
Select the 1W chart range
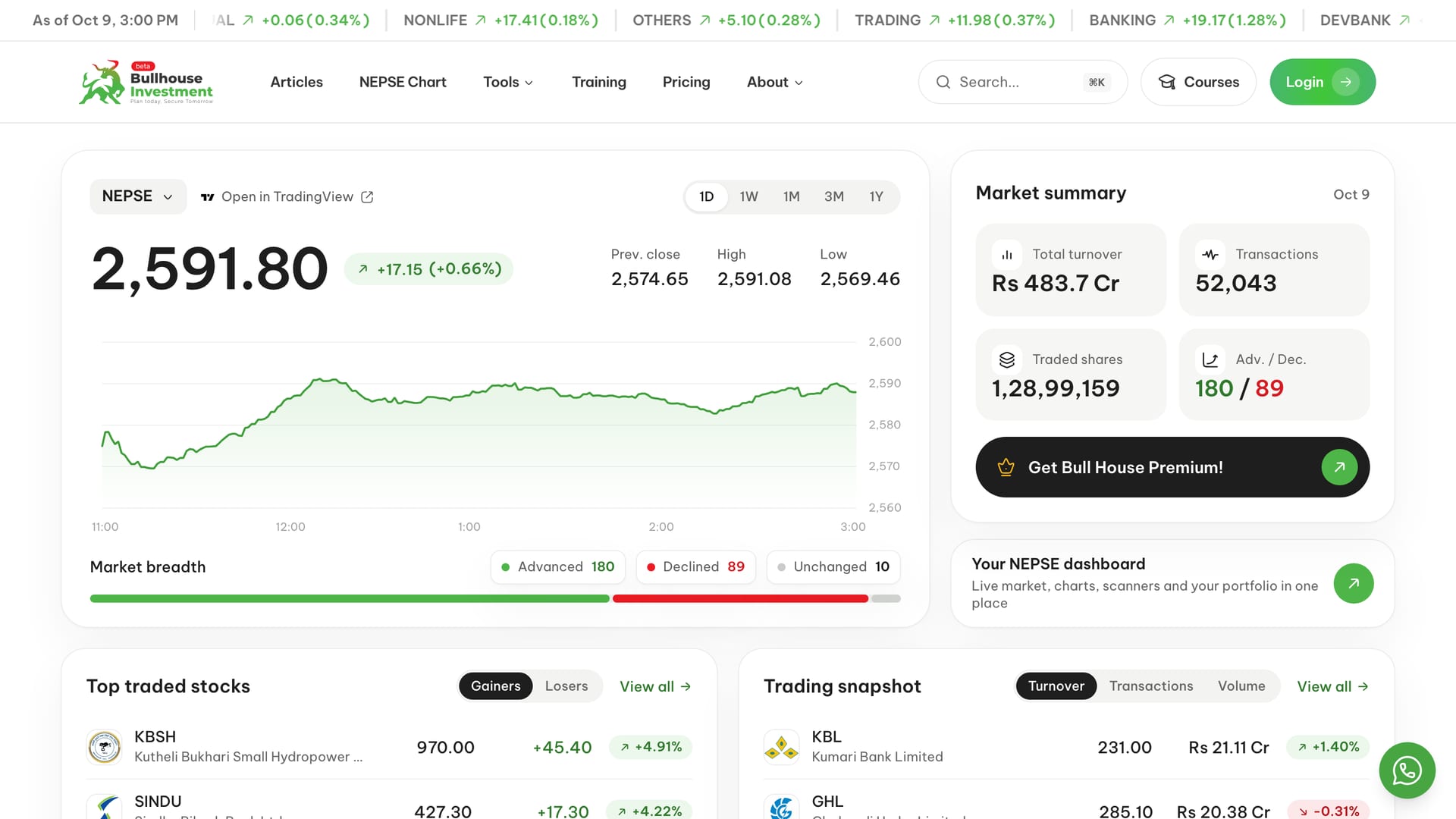pos(748,197)
